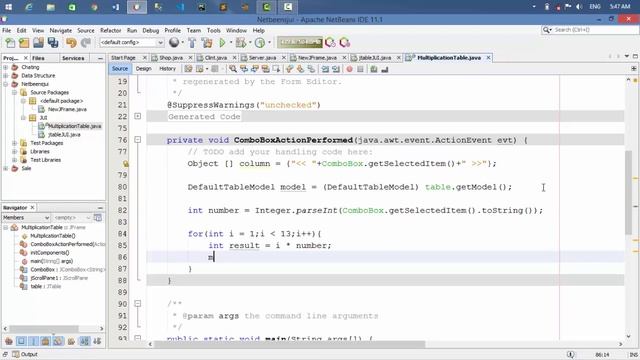
Task: Click the globe browser icon in toolbar
Action: (174, 42)
